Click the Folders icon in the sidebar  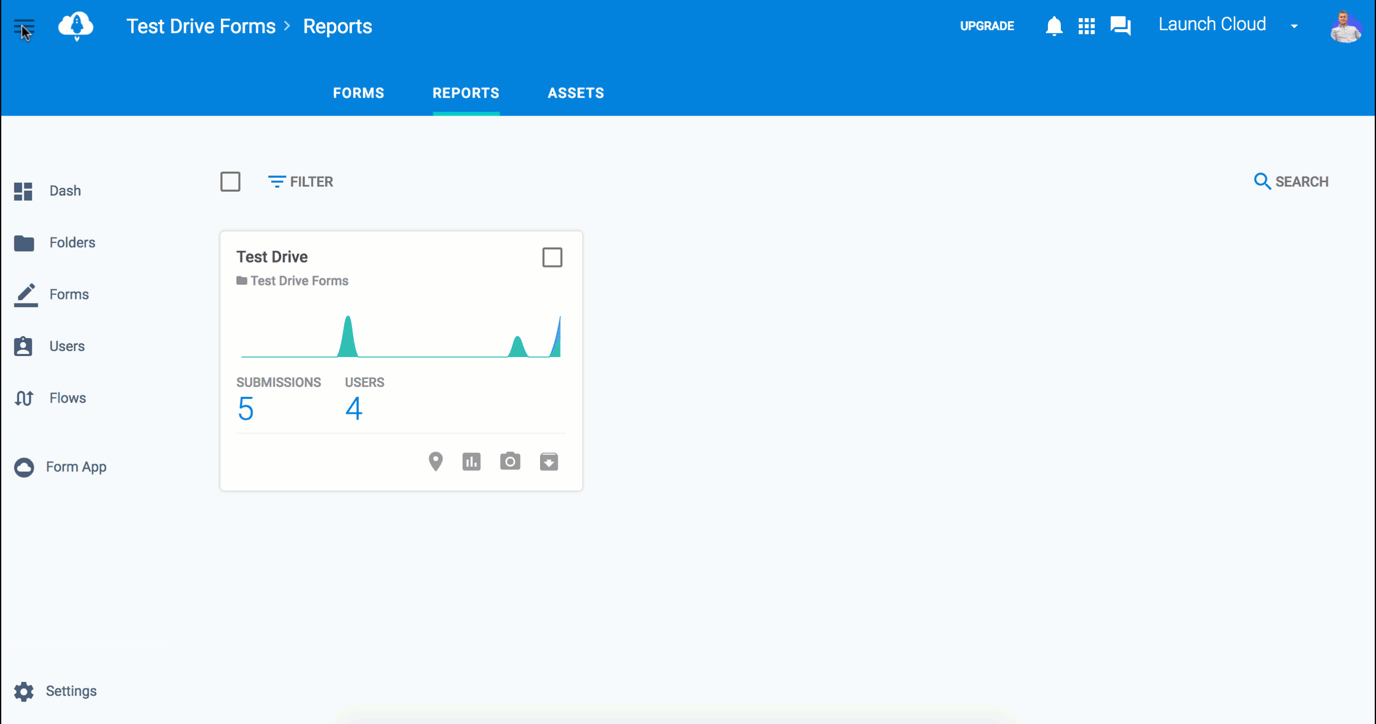[24, 243]
